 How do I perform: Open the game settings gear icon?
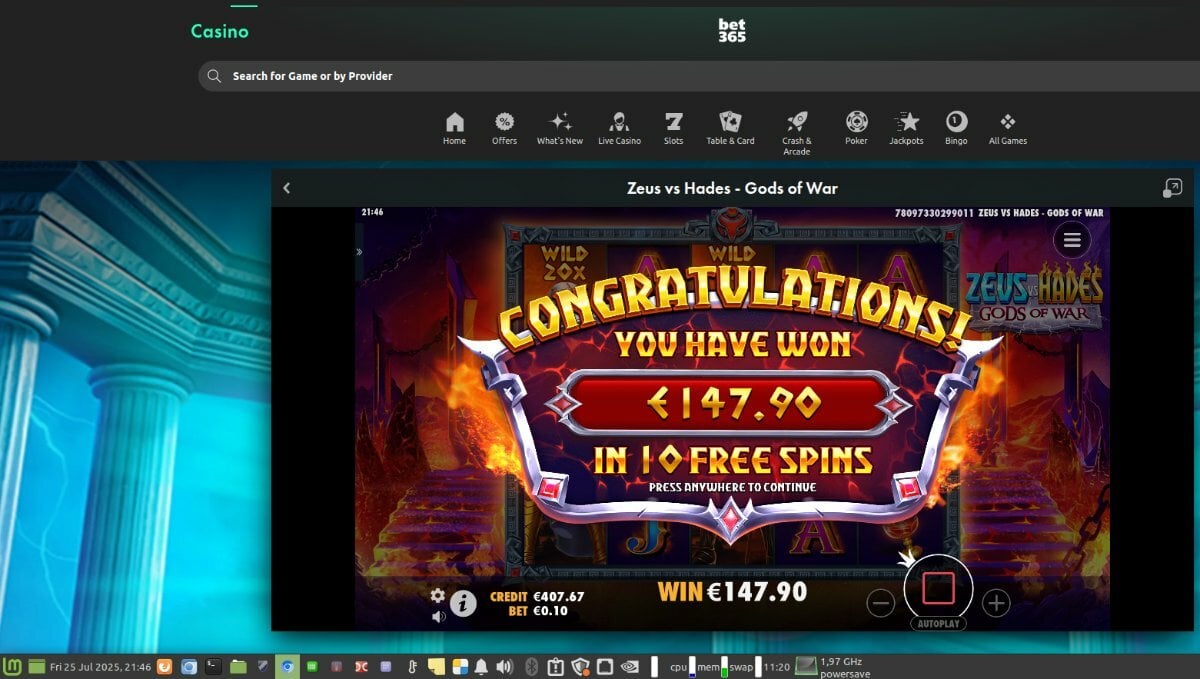pyautogui.click(x=437, y=595)
